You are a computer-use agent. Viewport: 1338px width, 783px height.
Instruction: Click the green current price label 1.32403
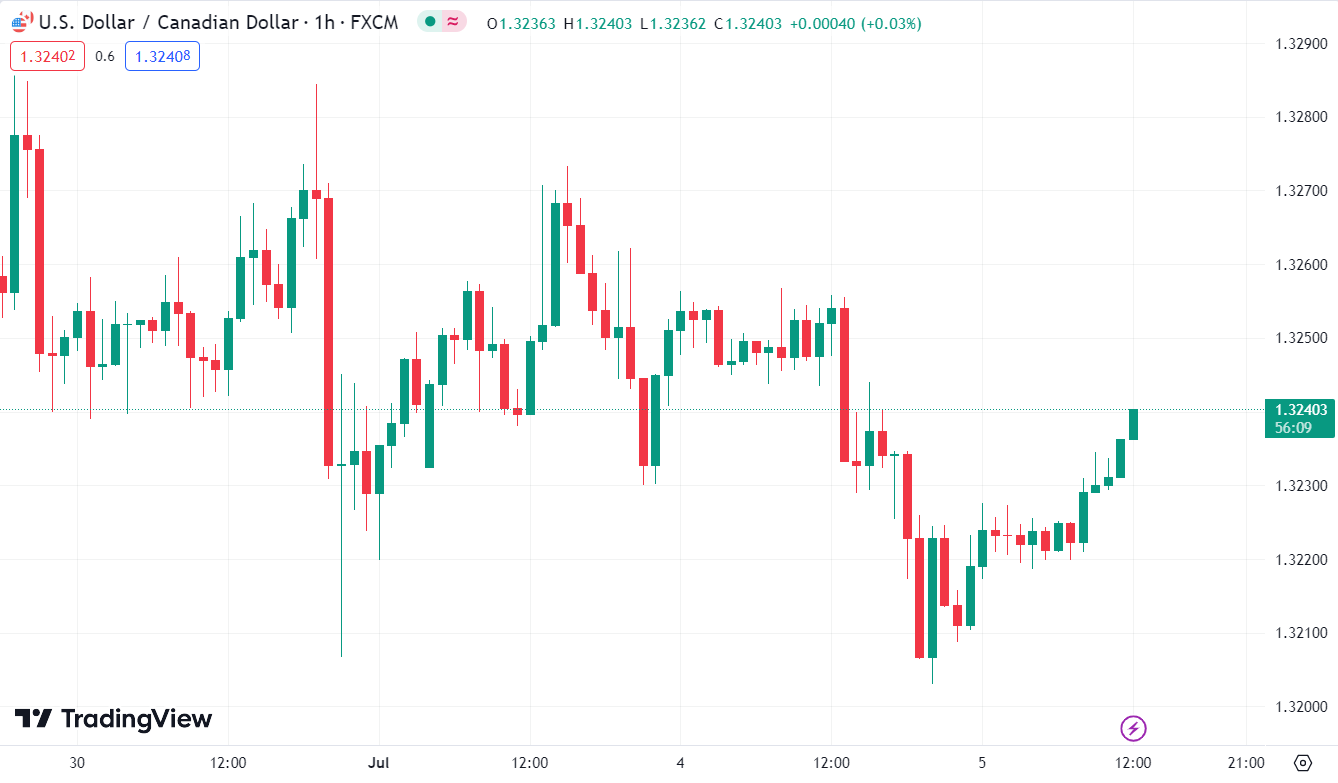1301,409
